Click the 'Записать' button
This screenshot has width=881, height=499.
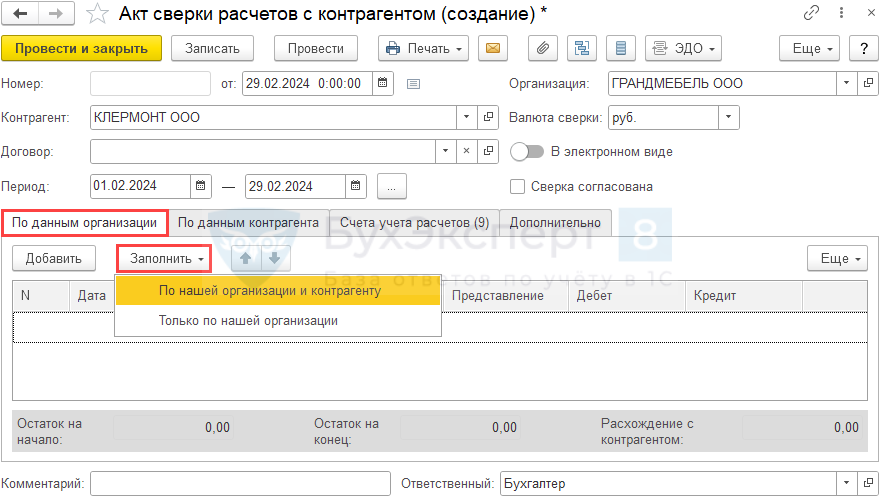tap(212, 48)
